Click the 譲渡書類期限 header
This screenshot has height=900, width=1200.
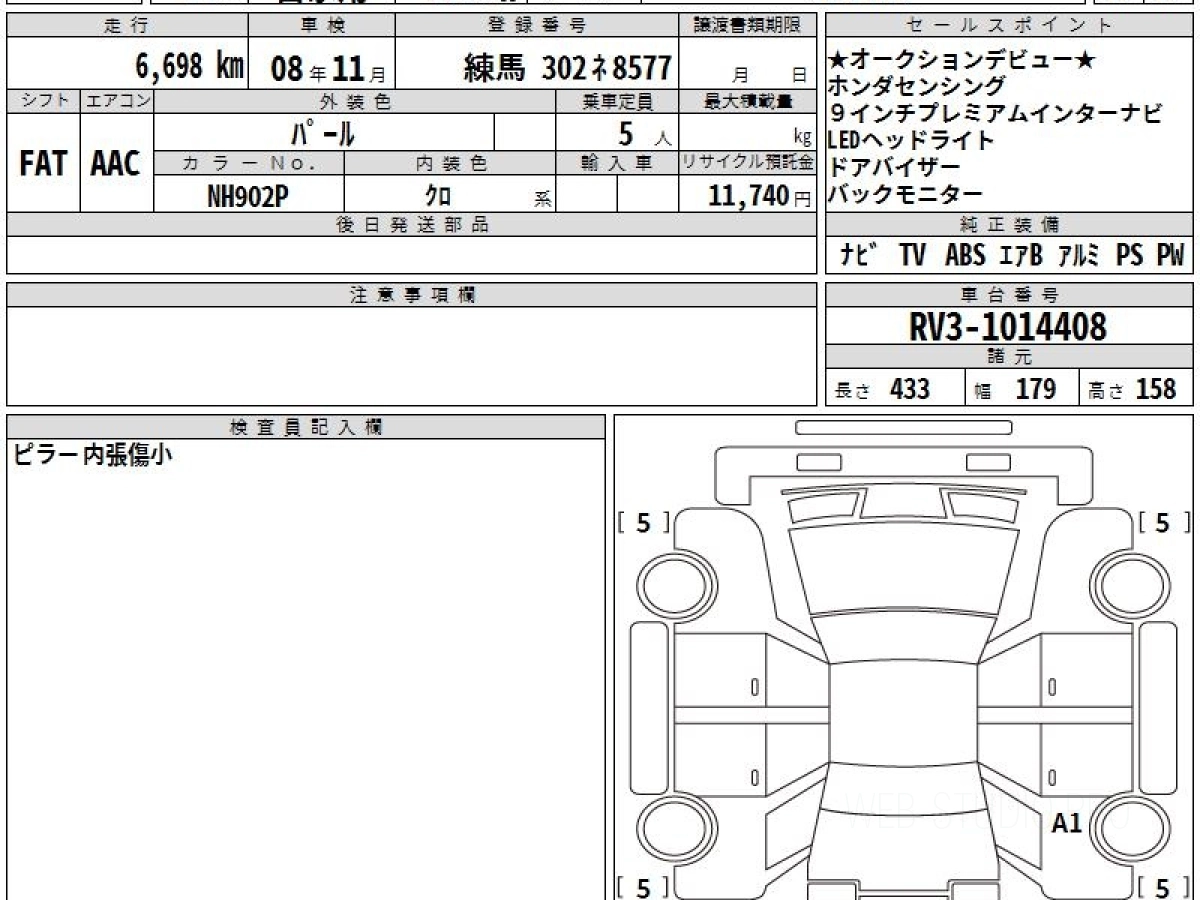pos(748,26)
